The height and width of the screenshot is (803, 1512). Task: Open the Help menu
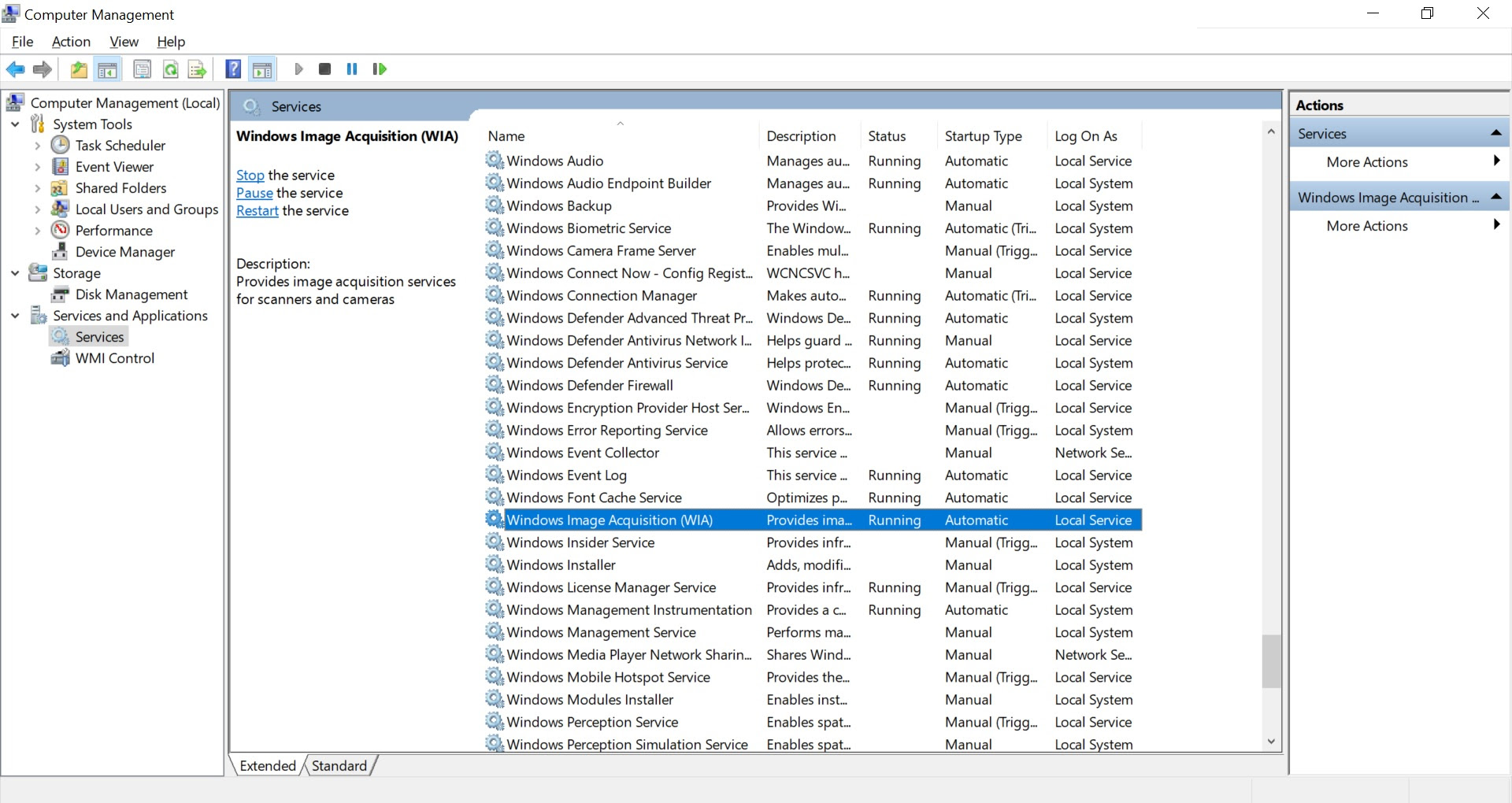pos(170,42)
